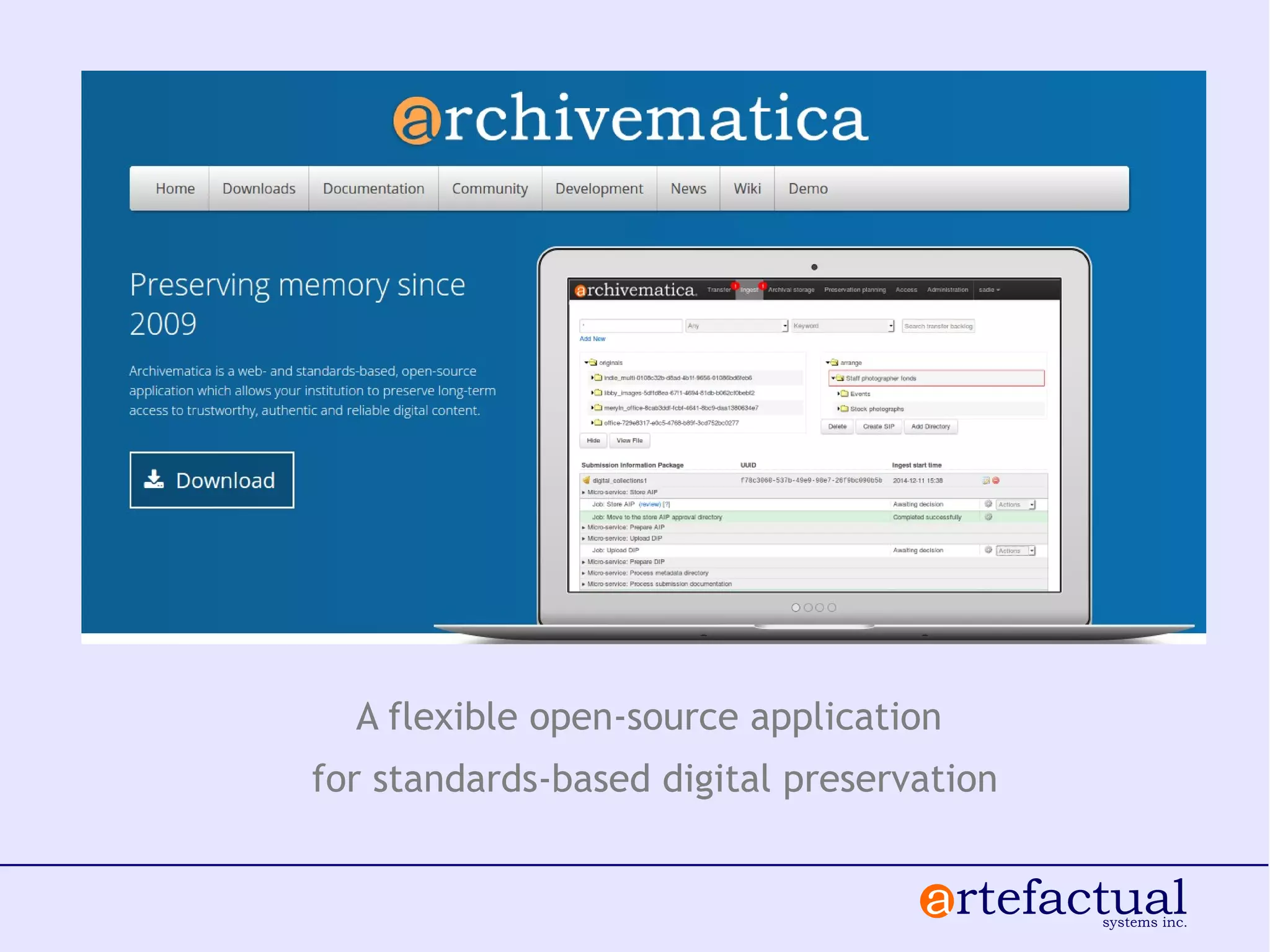Collapse the originals folder tree
This screenshot has height=952, width=1270.
[586, 362]
